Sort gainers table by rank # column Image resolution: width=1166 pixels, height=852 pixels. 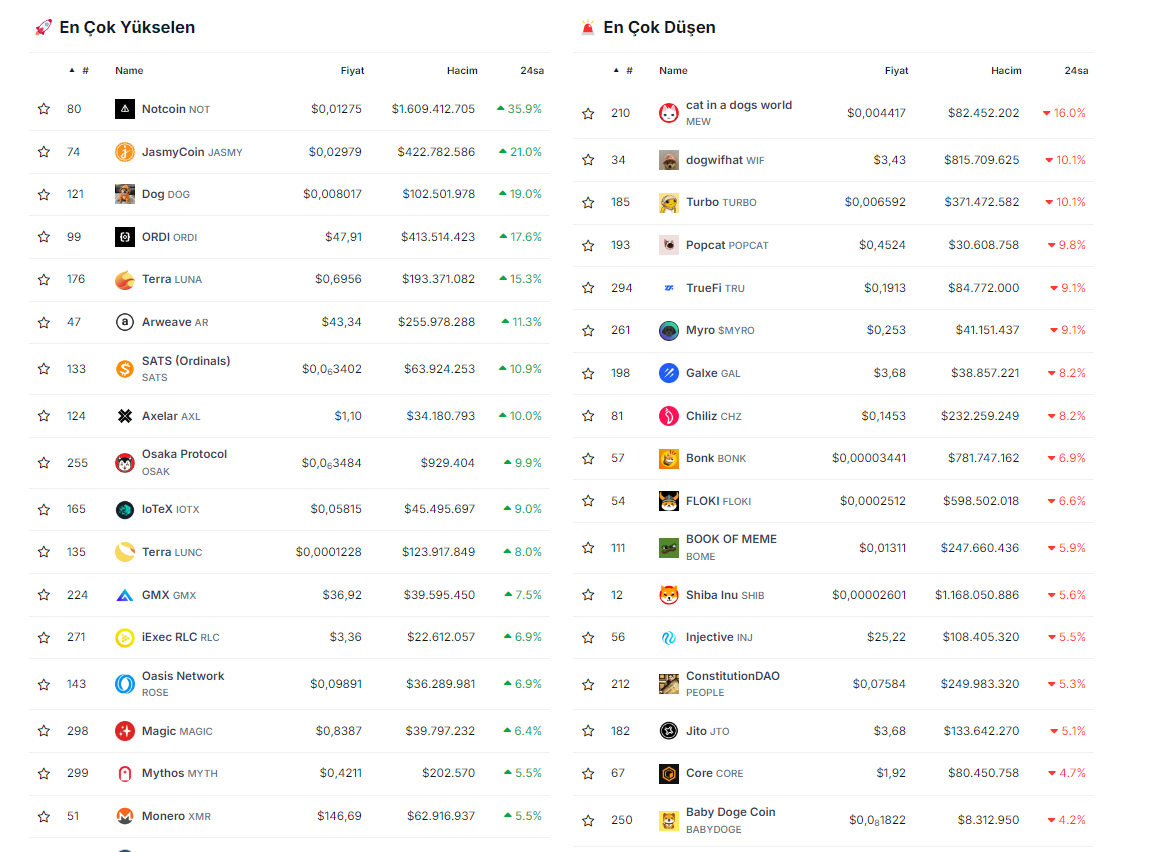[x=85, y=71]
